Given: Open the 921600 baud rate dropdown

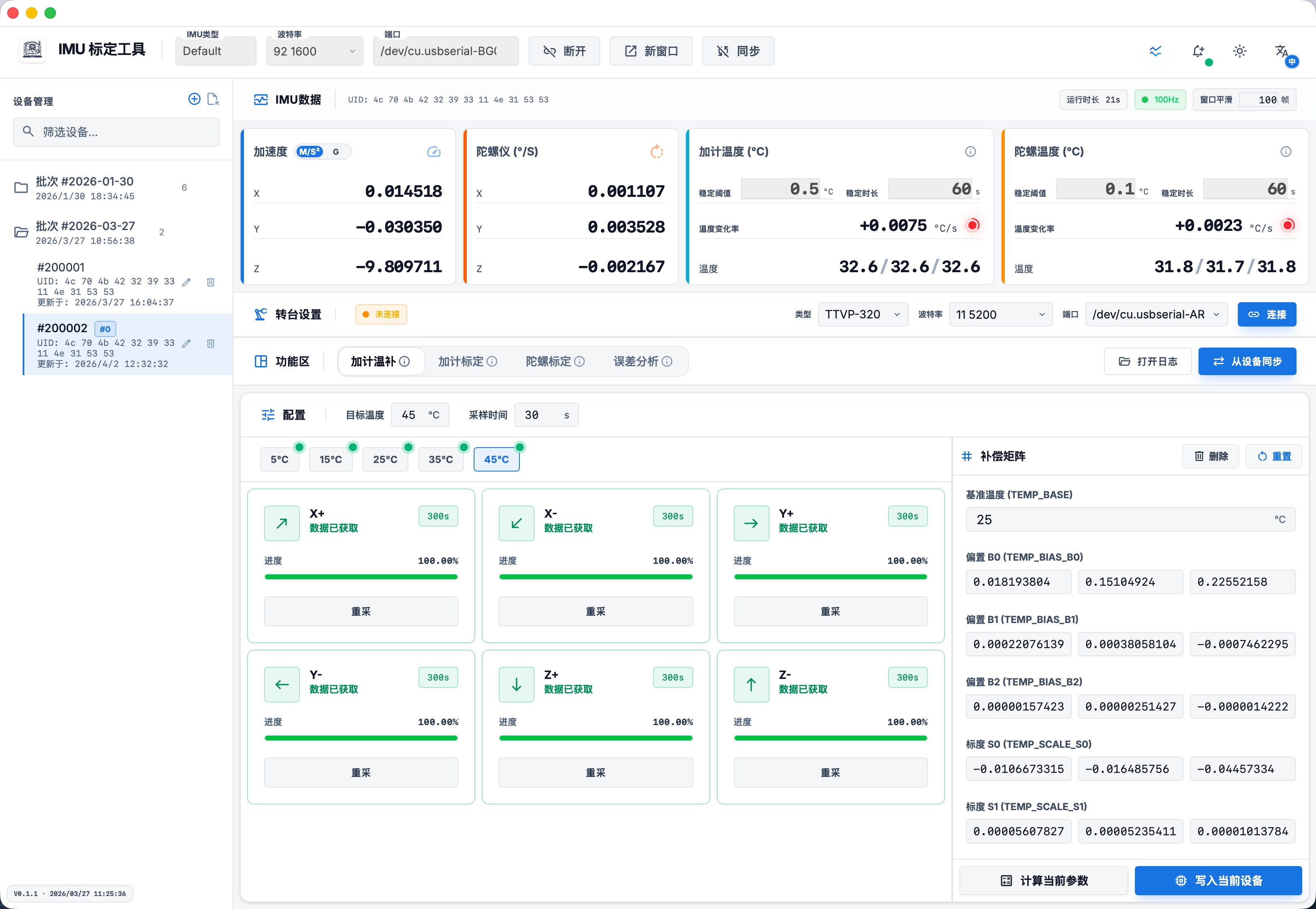Looking at the screenshot, I should (314, 51).
